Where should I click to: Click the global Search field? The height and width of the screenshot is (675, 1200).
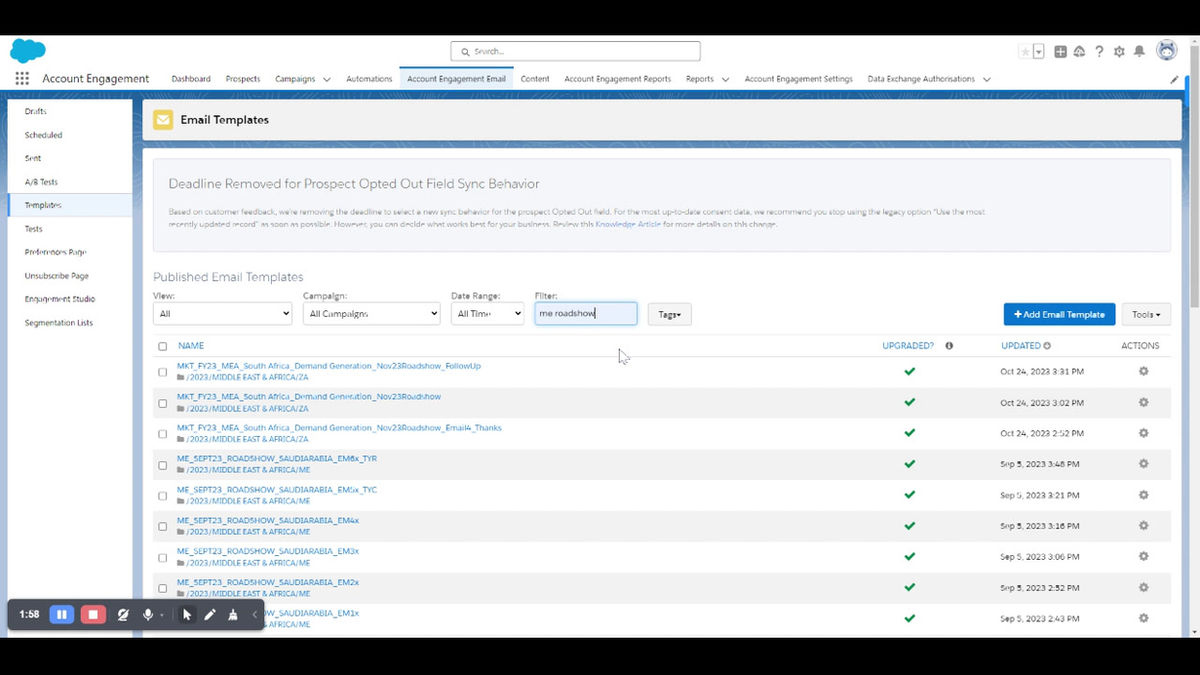[x=575, y=51]
